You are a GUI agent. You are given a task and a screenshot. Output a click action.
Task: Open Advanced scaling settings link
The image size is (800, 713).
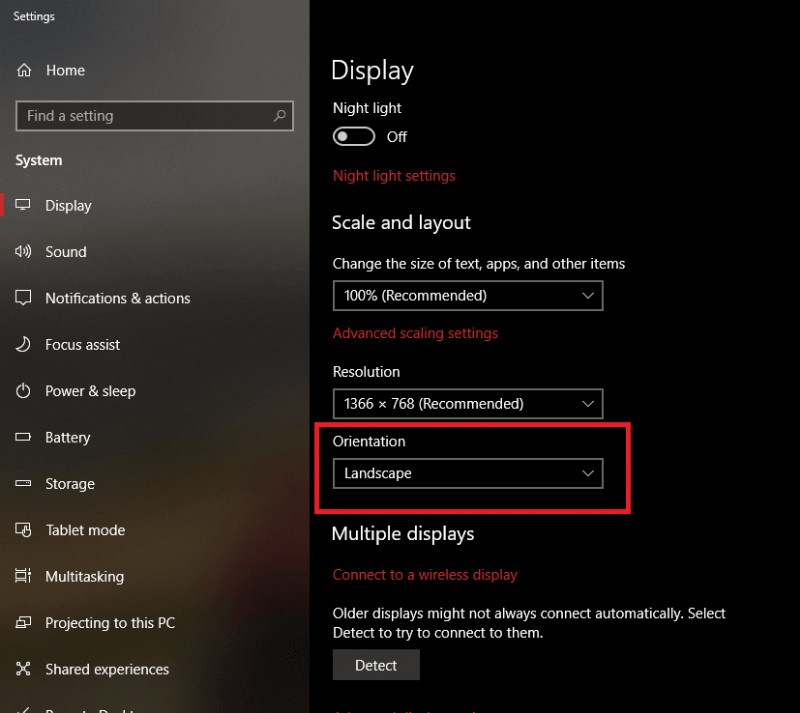pos(415,333)
